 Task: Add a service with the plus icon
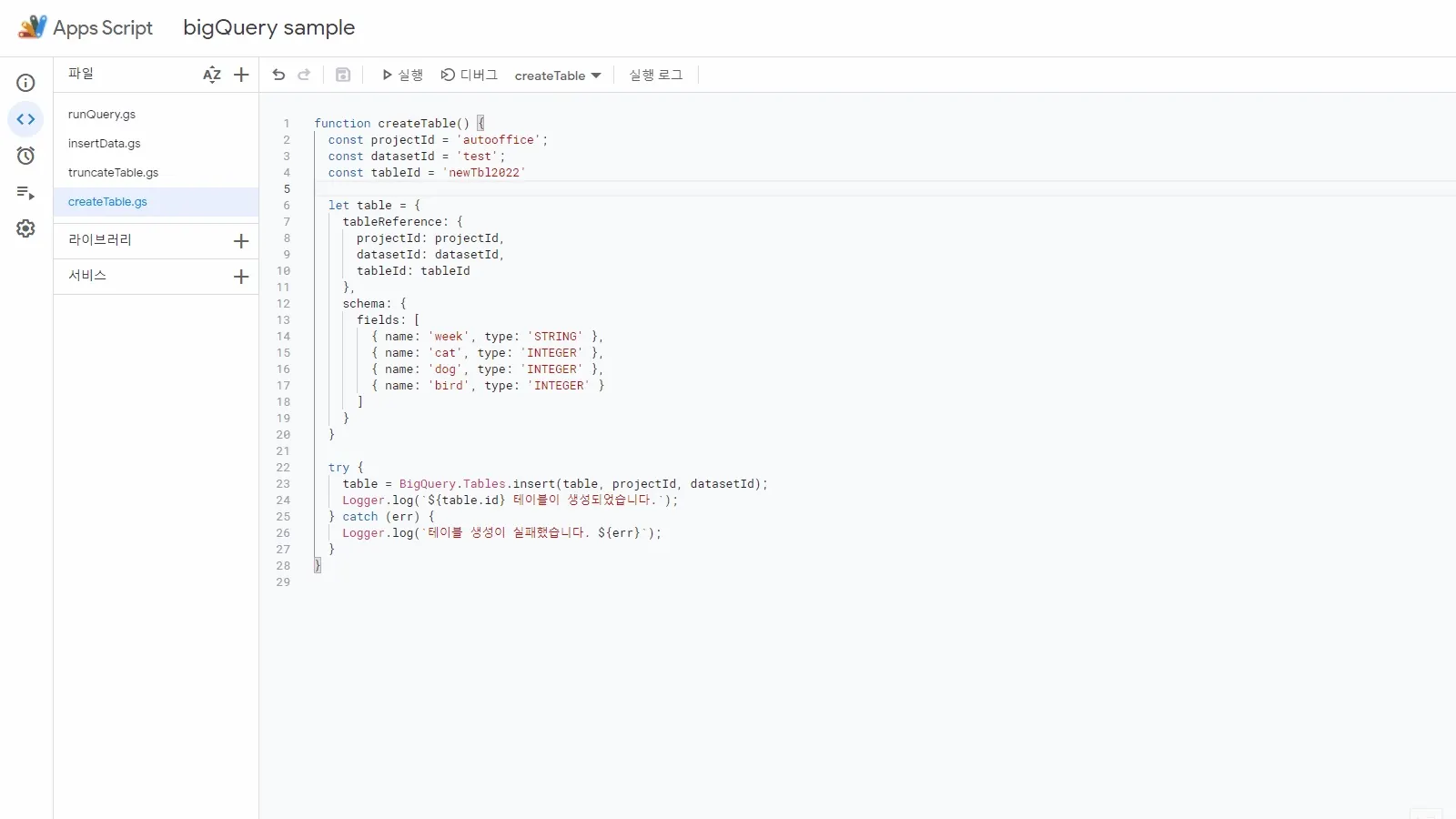click(241, 277)
